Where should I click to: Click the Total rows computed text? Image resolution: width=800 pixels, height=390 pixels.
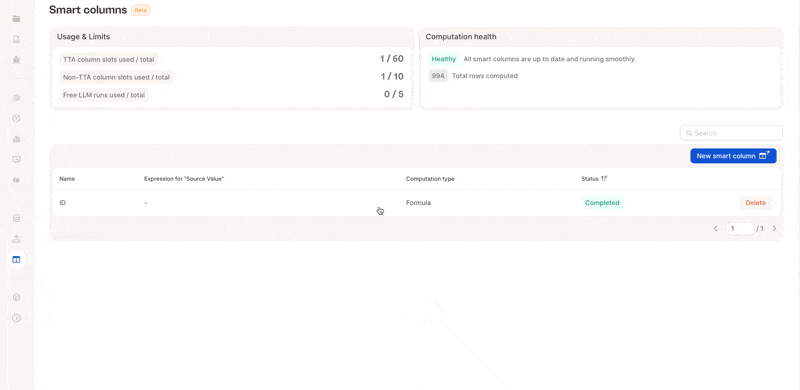485,76
